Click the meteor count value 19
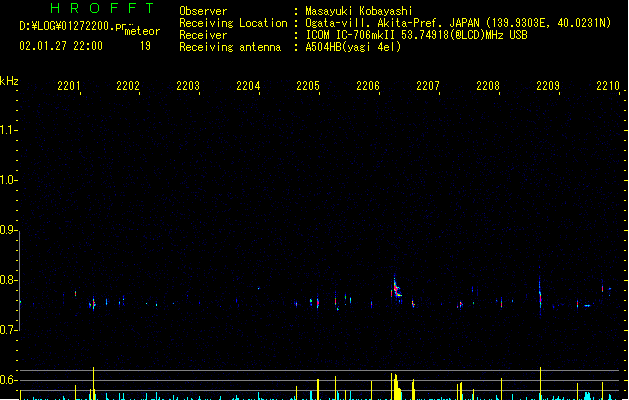Image resolution: width=629 pixels, height=400 pixels. click(145, 46)
